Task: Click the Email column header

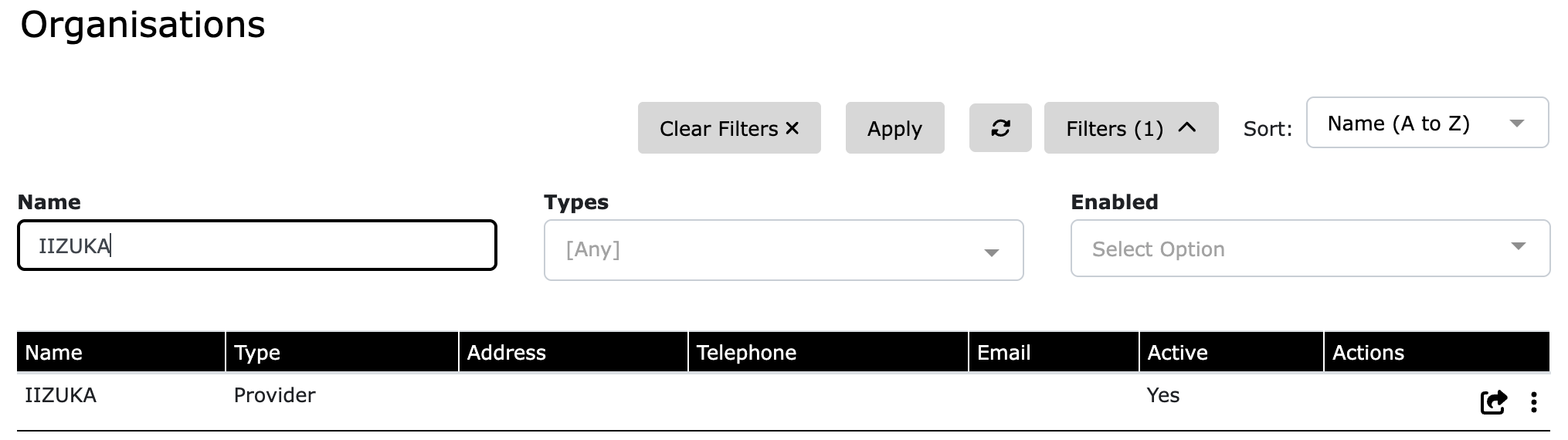Action: point(1003,353)
